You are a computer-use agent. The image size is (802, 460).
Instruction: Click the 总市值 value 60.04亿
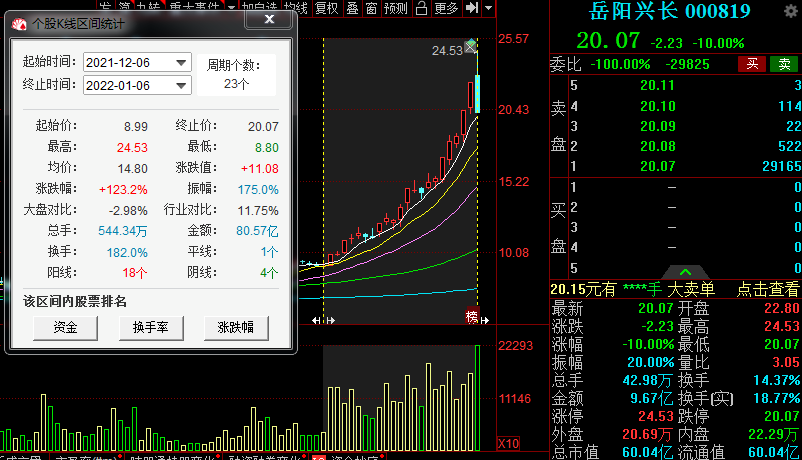(648, 452)
